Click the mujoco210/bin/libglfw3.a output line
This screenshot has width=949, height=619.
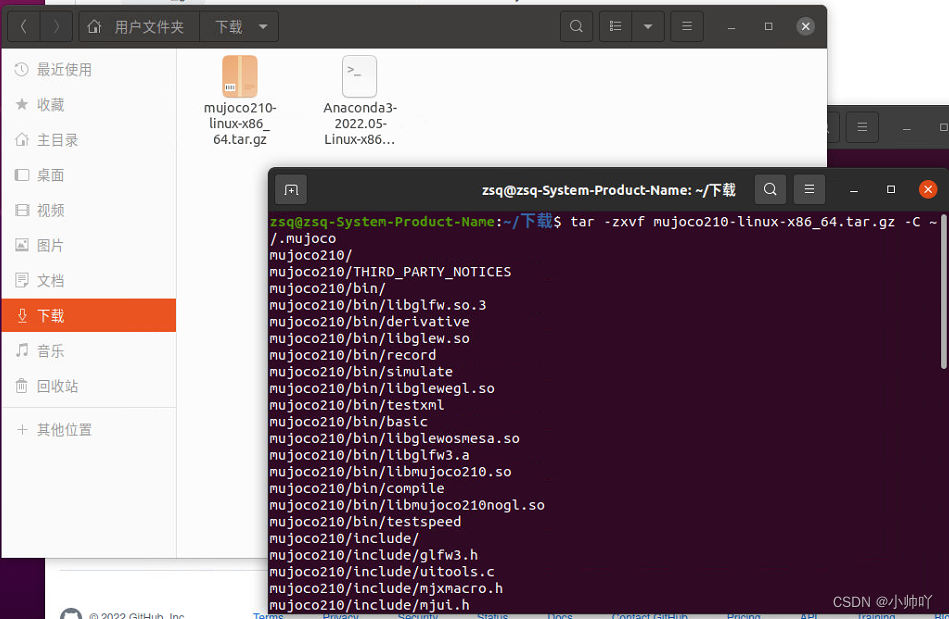tap(369, 455)
